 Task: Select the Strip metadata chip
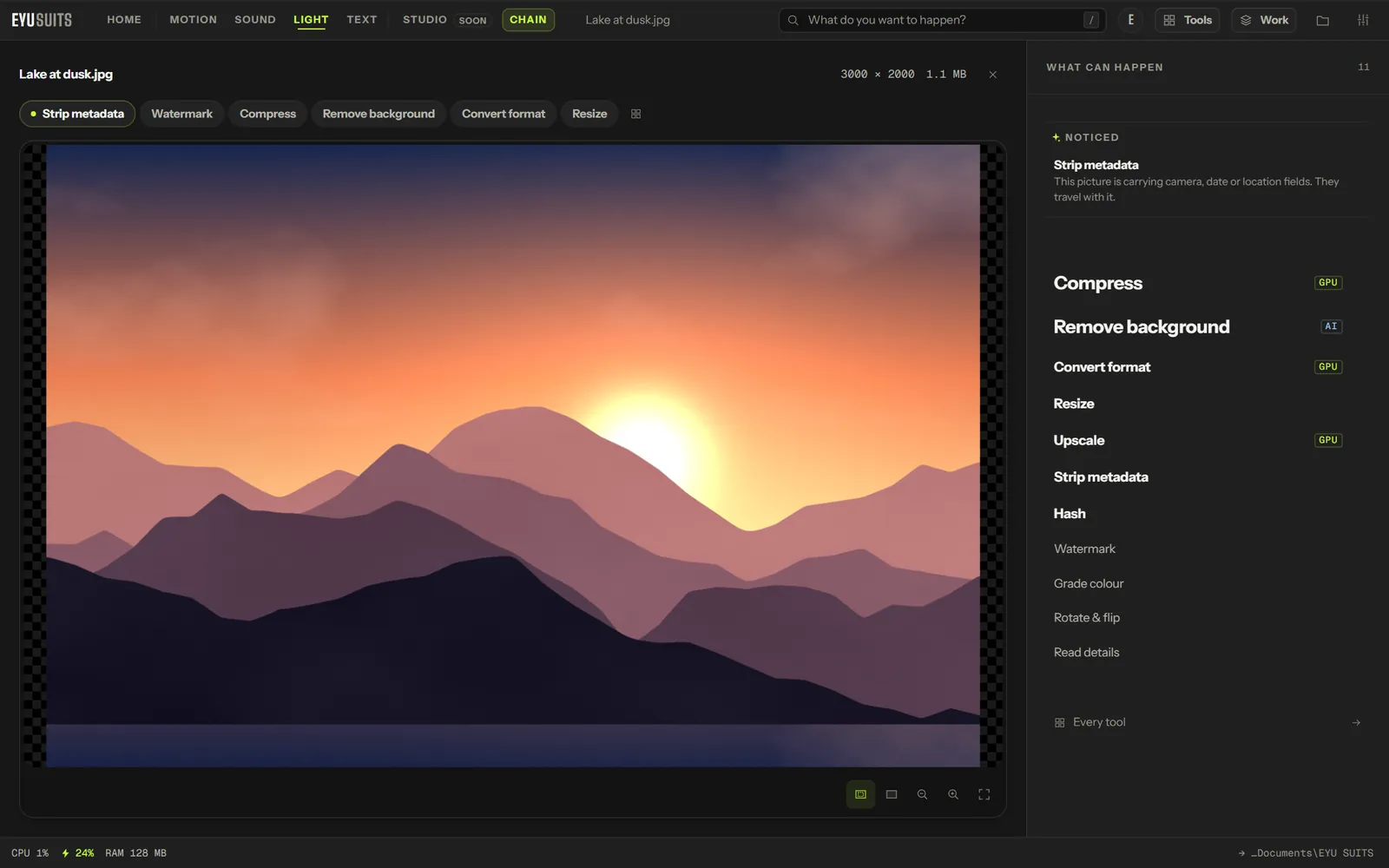(77, 114)
